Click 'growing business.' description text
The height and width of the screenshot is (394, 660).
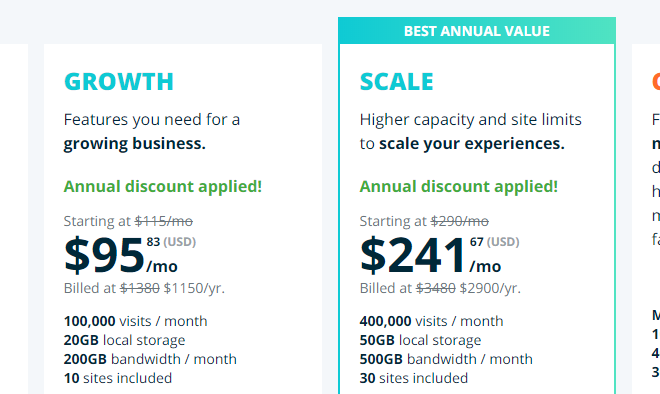[135, 144]
